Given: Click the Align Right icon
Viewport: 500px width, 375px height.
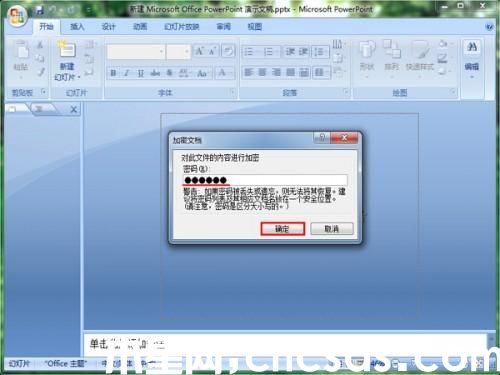Looking at the screenshot, I should [x=276, y=72].
